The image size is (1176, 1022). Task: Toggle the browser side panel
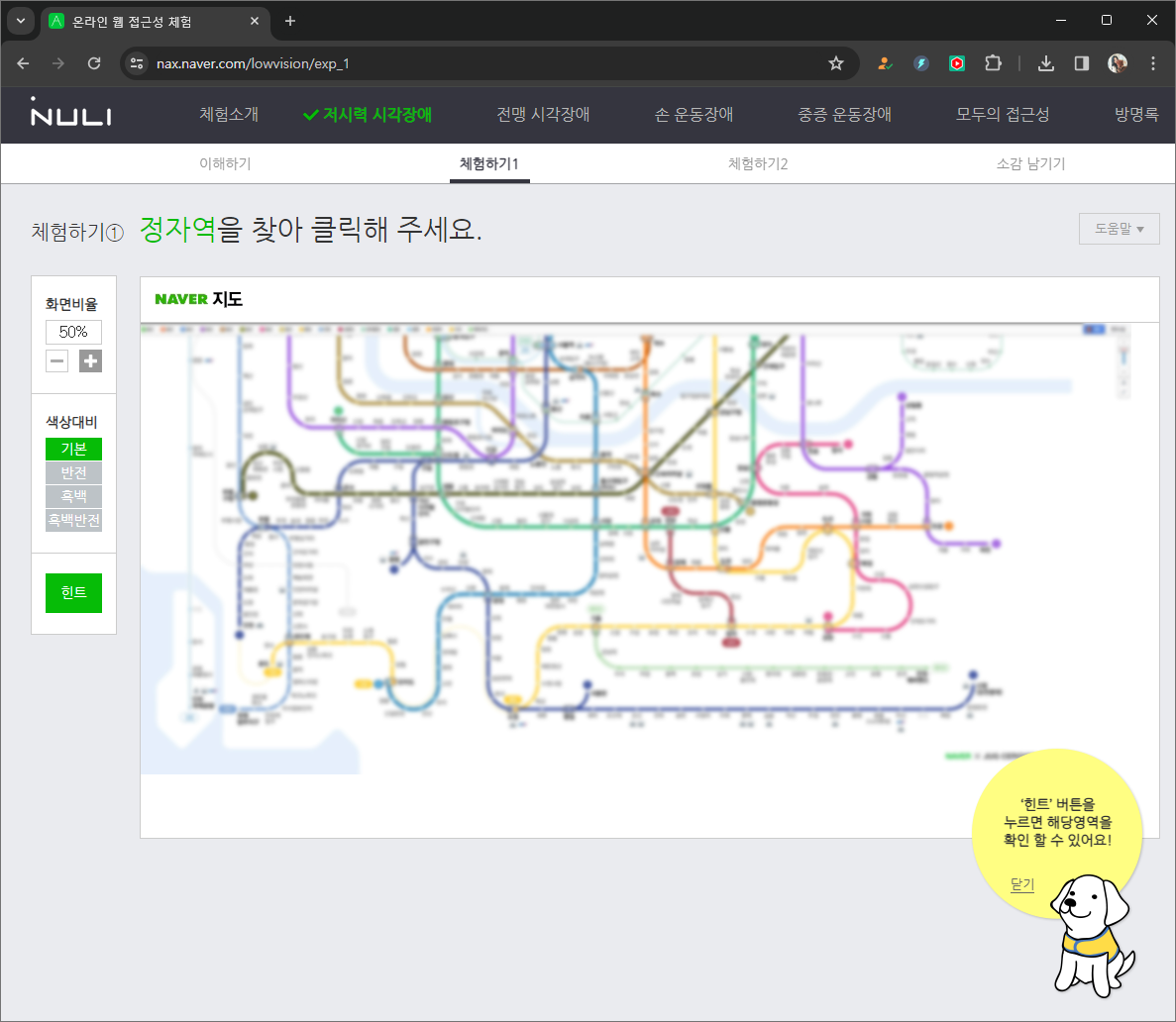tap(1082, 63)
